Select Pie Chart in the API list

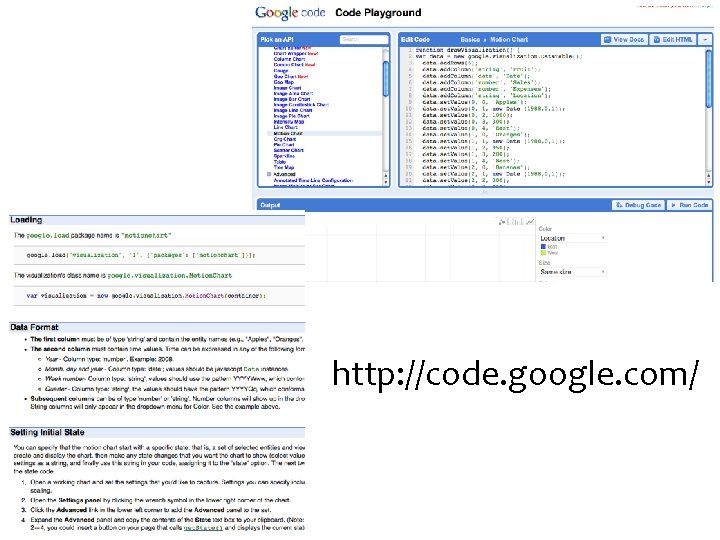click(x=284, y=144)
